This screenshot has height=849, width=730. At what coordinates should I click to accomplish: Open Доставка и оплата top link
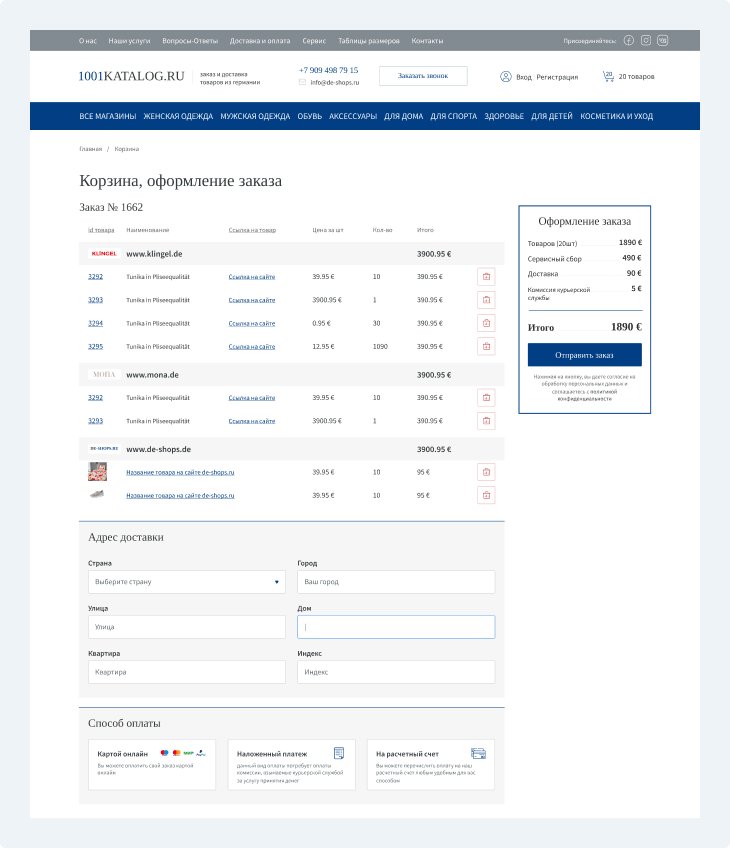click(x=260, y=41)
